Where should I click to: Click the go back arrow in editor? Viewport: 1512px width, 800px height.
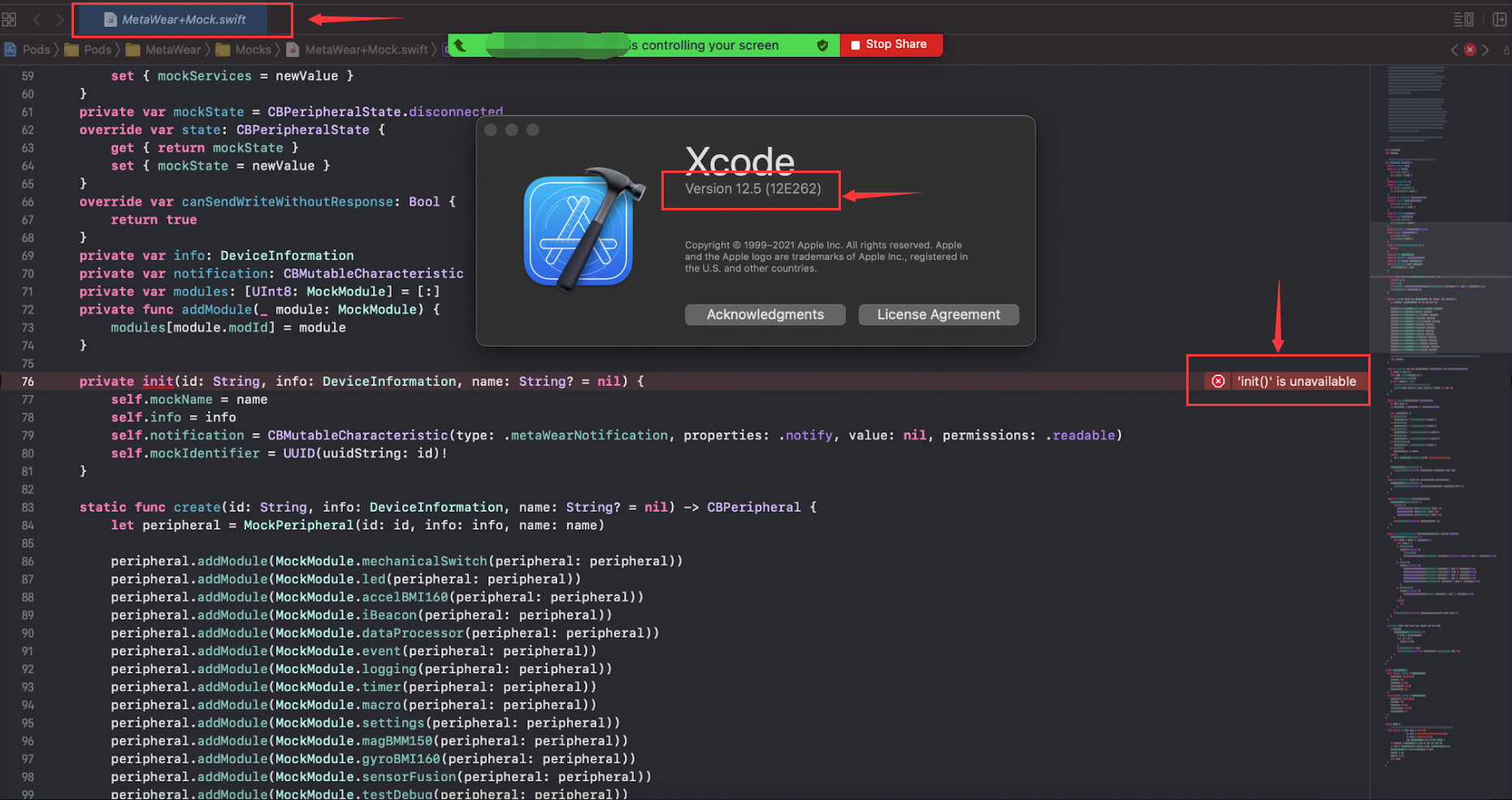pyautogui.click(x=37, y=19)
